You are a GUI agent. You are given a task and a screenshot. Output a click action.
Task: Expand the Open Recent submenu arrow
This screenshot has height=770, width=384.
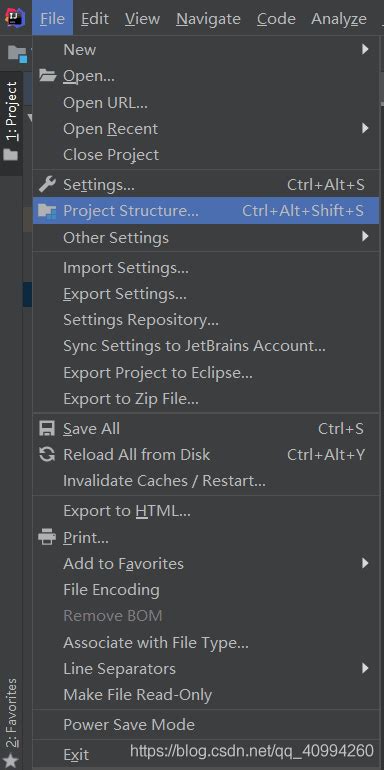[x=365, y=129]
